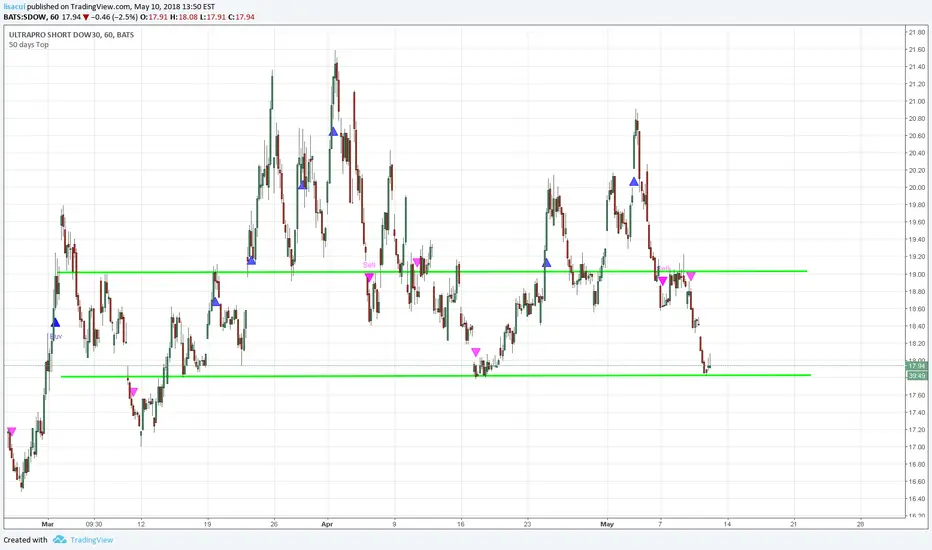Click the blue buy triangle near 20.60 at April start
The width and height of the screenshot is (932, 550).
(333, 131)
